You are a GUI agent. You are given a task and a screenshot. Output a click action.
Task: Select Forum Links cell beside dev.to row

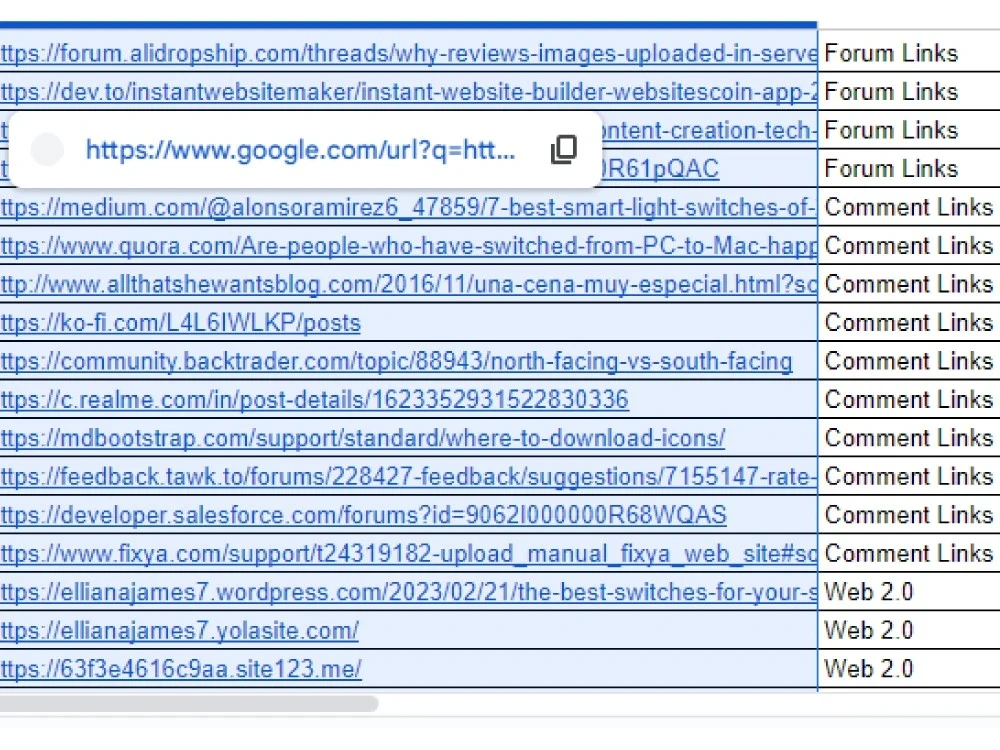point(909,92)
